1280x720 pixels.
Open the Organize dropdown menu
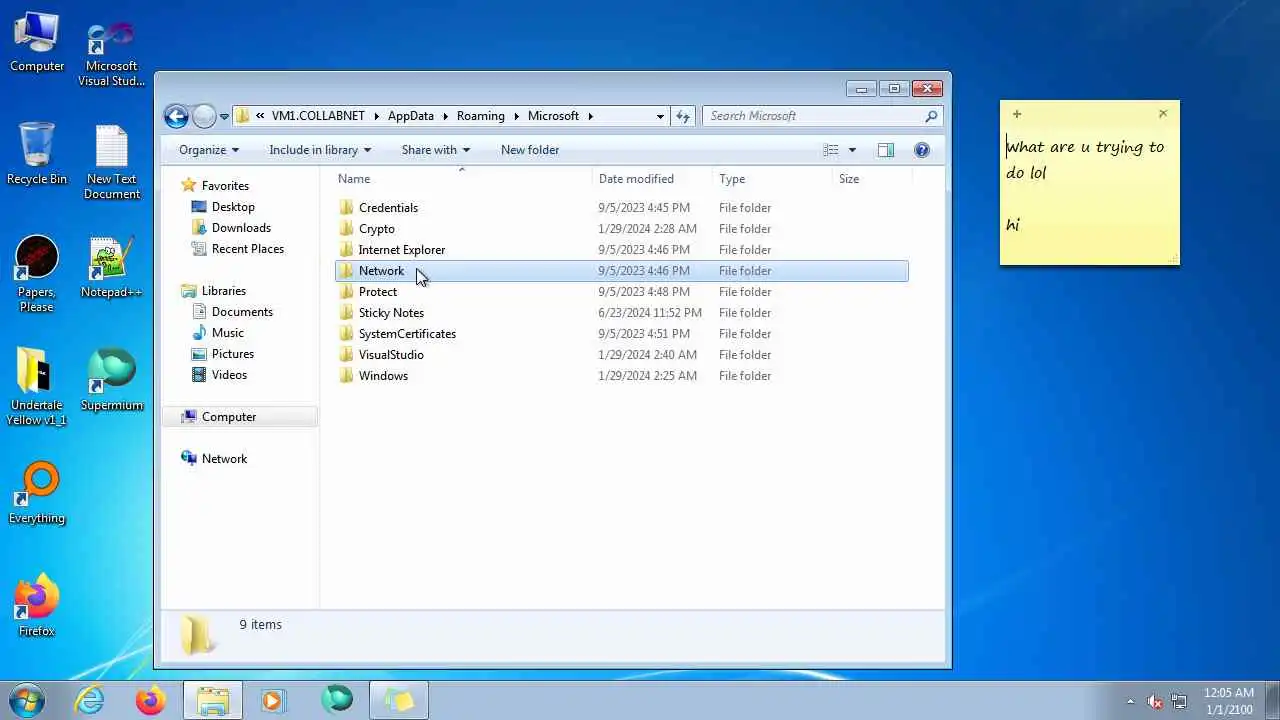[x=209, y=150]
